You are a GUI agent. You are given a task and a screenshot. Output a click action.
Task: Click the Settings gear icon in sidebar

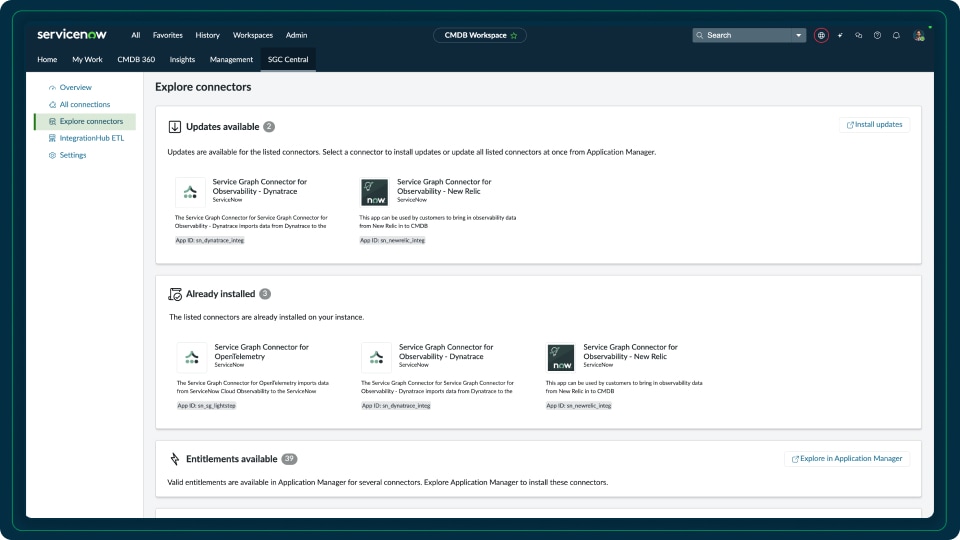[x=52, y=156]
